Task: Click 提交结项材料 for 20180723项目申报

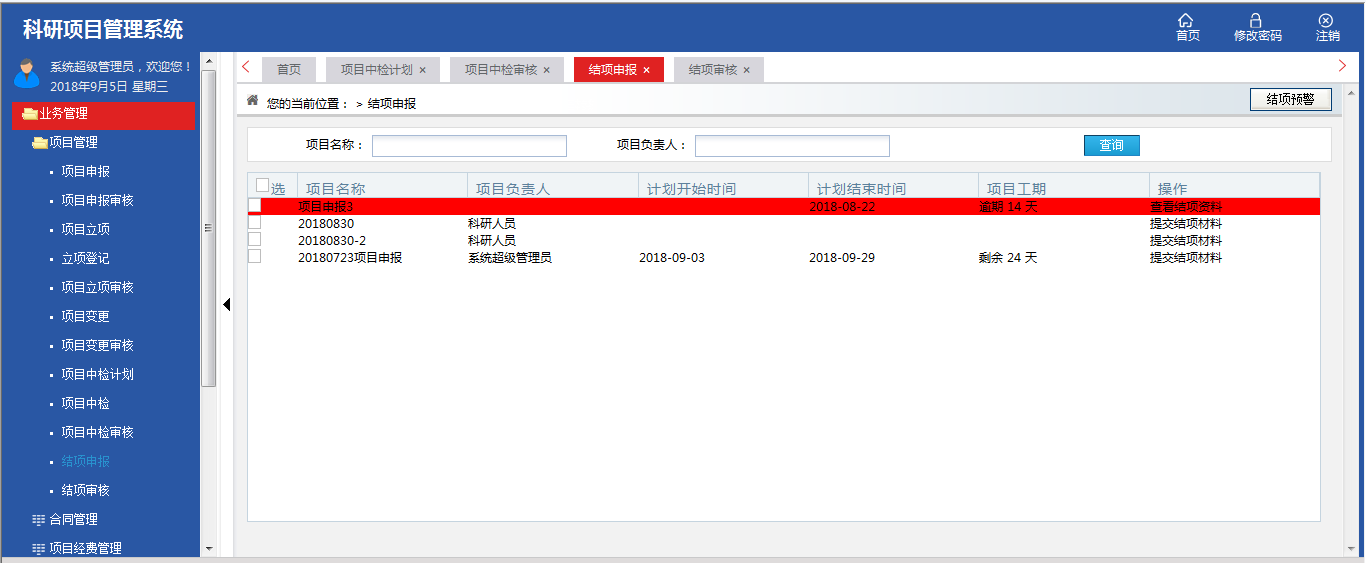Action: (x=1186, y=257)
